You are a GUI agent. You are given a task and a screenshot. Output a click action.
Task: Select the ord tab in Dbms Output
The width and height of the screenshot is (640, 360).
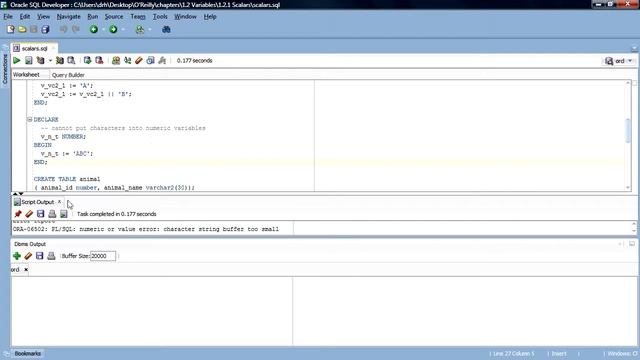point(15,270)
